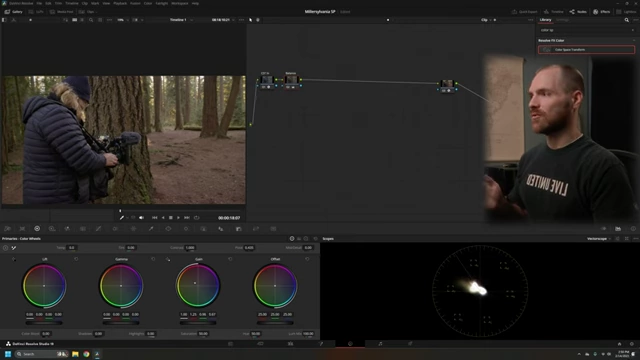Open the Workspace menu
640x360 pixels.
(180, 3)
